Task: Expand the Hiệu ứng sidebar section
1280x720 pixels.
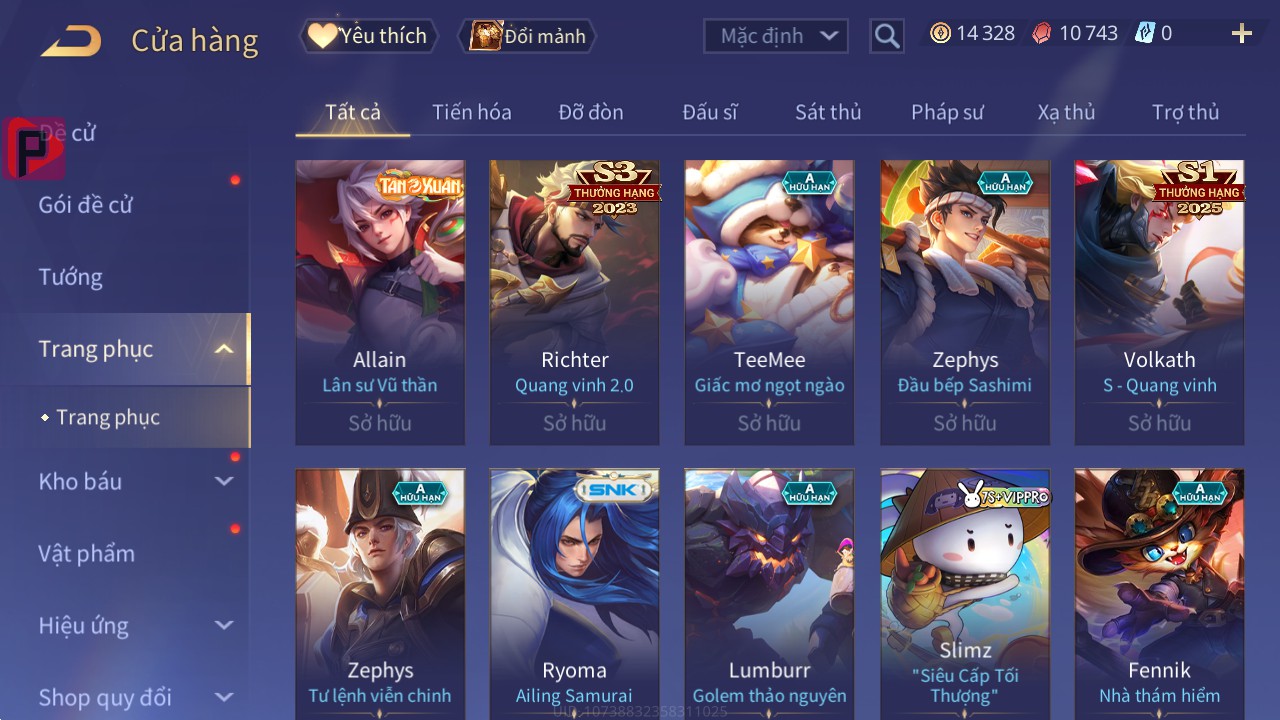Action: tap(224, 625)
